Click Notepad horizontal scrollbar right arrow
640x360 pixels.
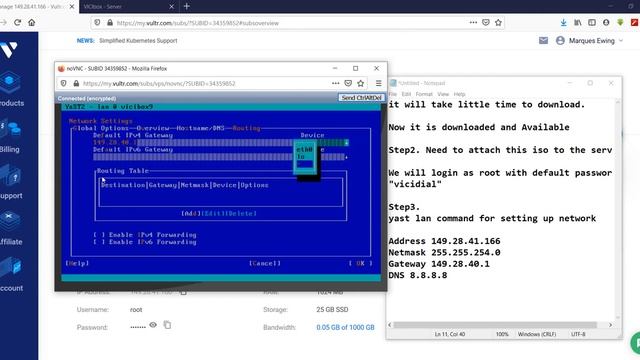[610, 325]
